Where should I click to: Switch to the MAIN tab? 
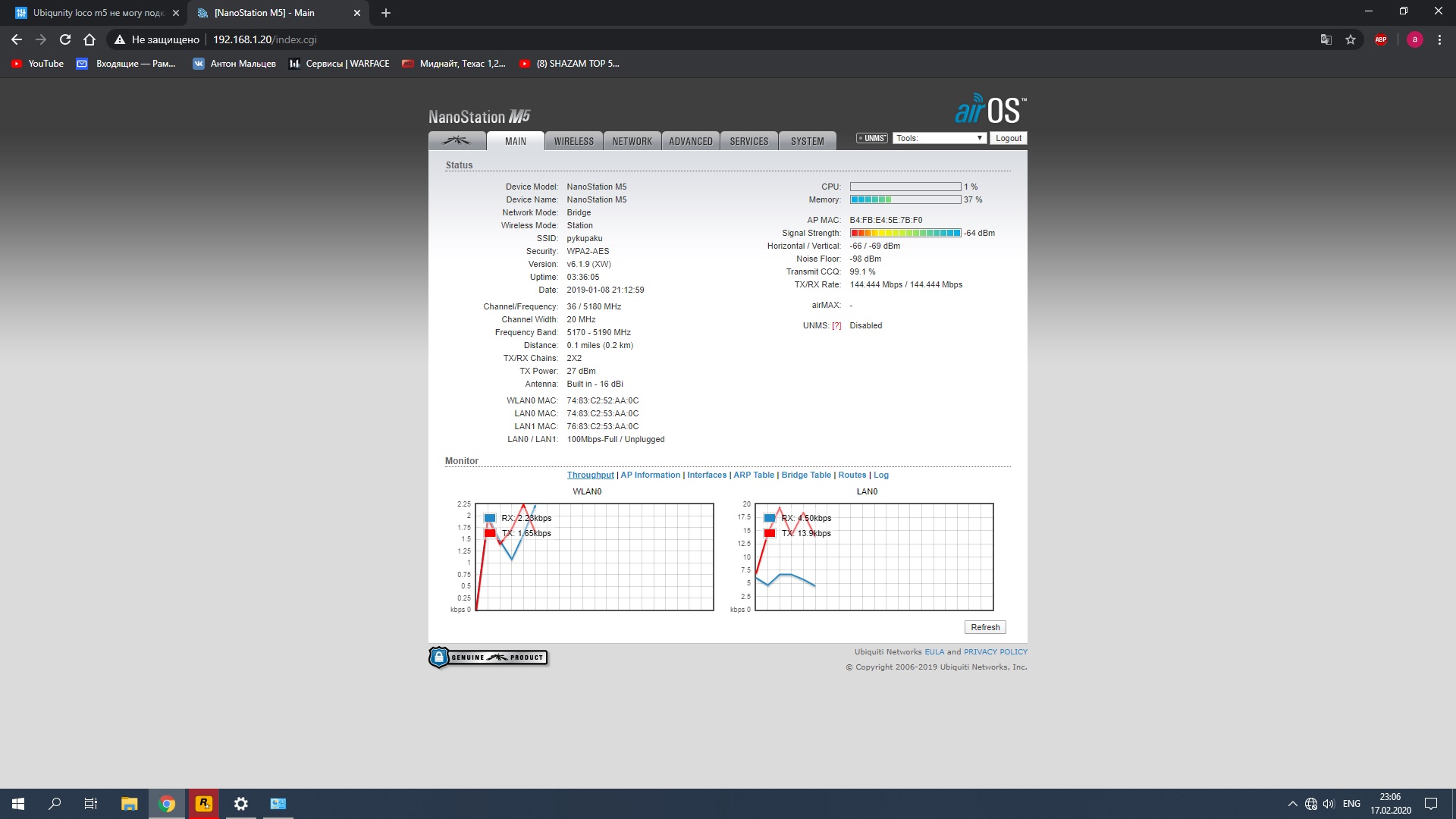pos(516,141)
